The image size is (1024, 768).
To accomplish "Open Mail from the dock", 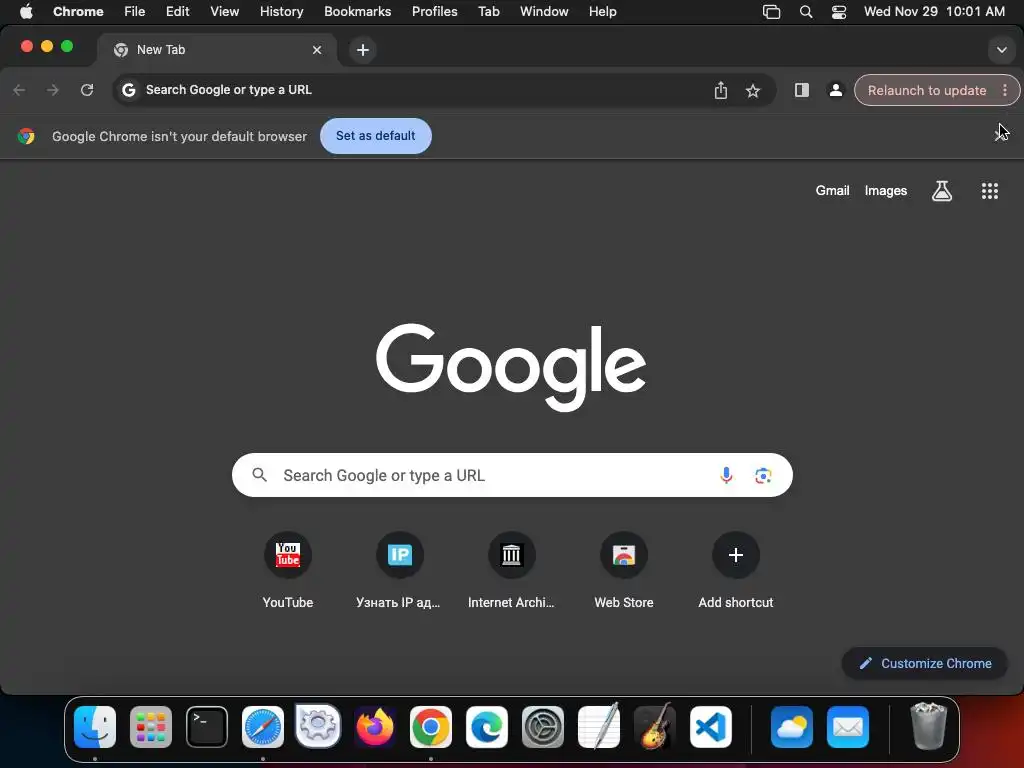I will pyautogui.click(x=848, y=727).
